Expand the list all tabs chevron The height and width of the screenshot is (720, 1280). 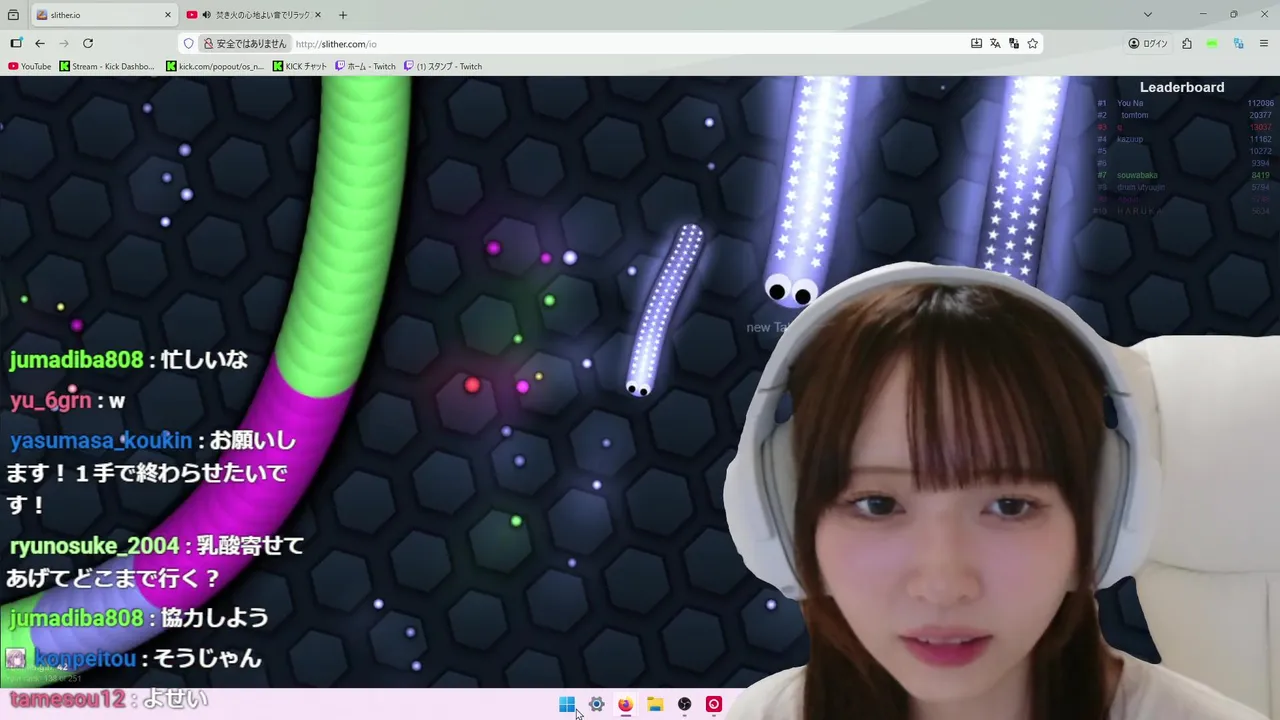[1148, 14]
